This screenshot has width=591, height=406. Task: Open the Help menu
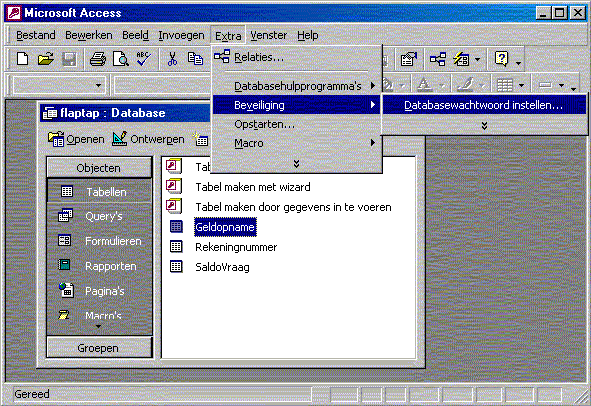(x=308, y=35)
